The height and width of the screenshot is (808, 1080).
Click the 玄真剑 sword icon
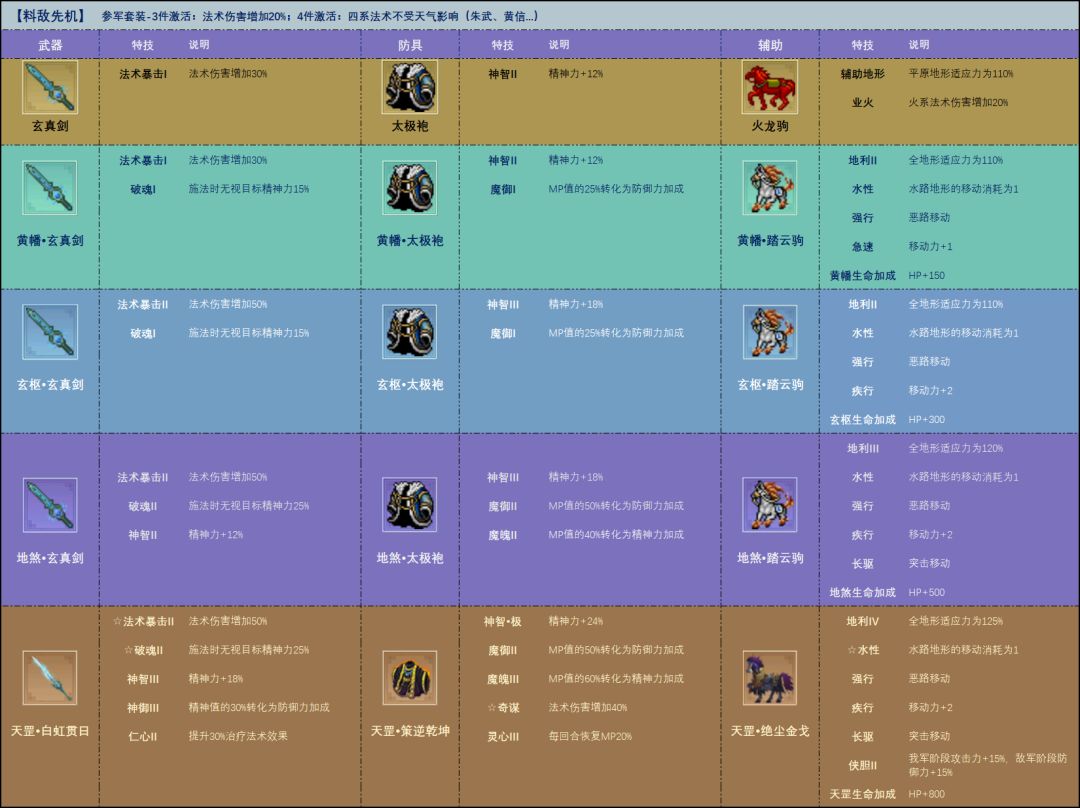50,87
